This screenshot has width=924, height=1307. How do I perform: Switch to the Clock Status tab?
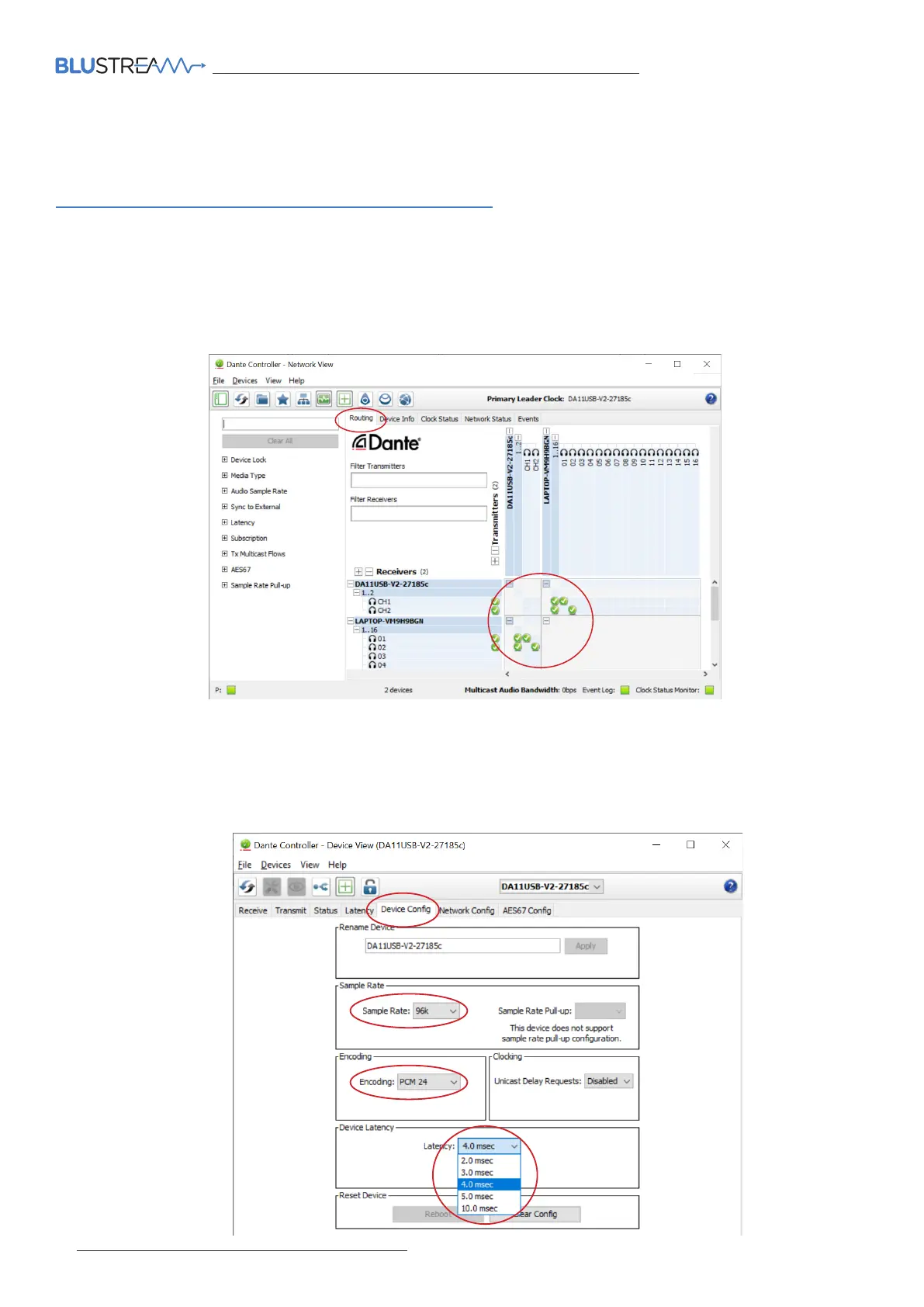tap(439, 419)
